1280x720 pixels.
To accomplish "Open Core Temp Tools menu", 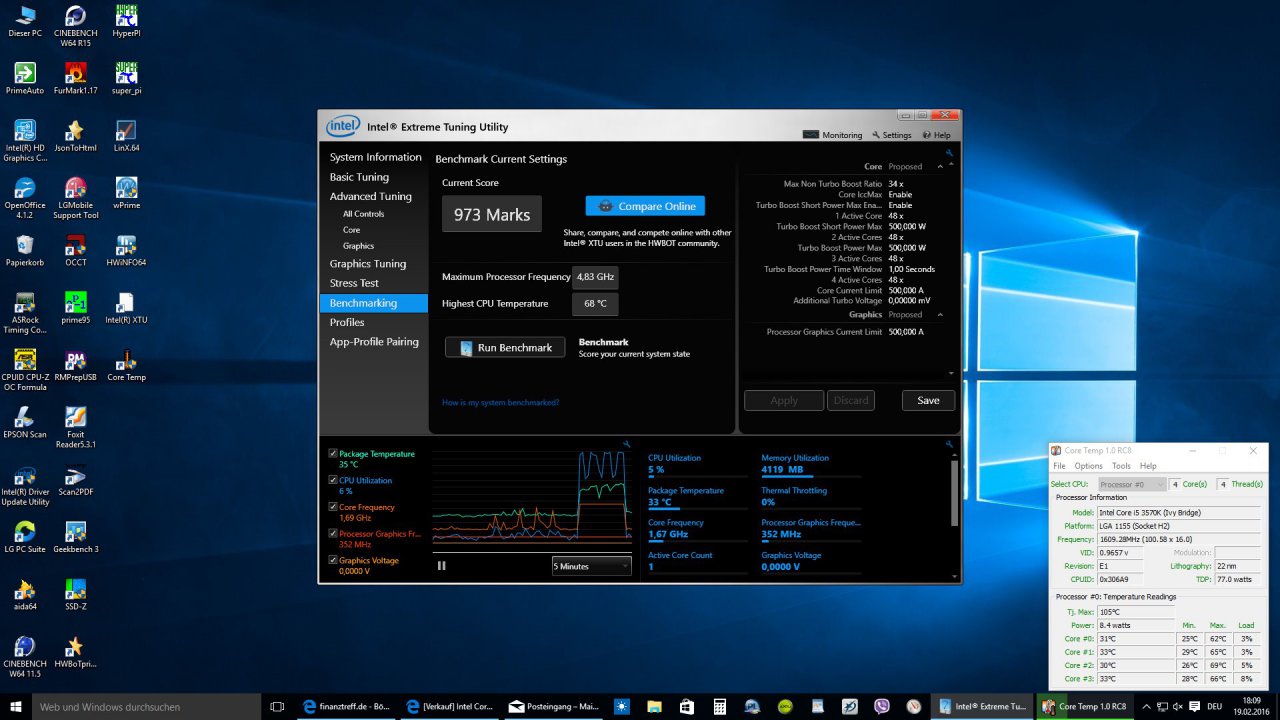I will [x=1121, y=466].
